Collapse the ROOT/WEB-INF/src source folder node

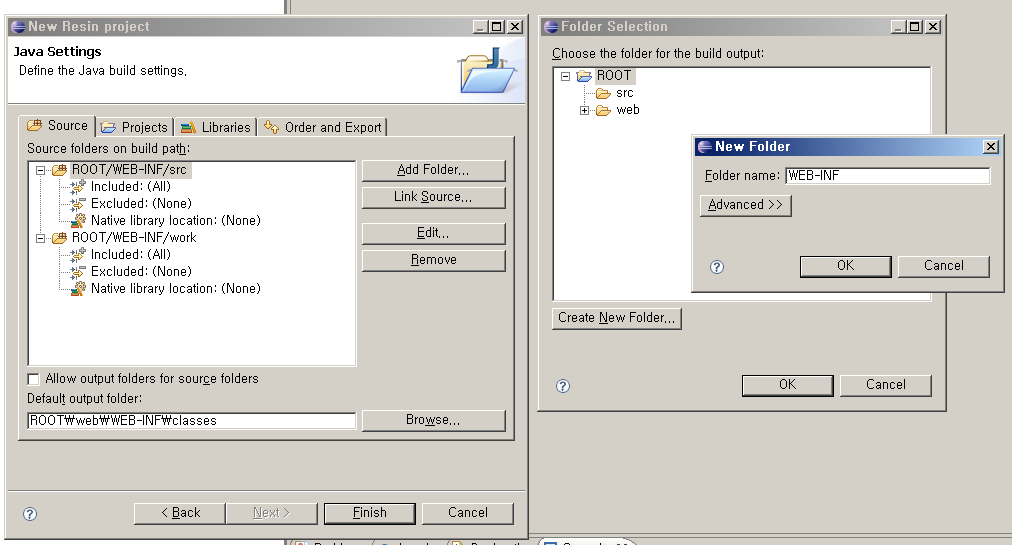[41, 170]
